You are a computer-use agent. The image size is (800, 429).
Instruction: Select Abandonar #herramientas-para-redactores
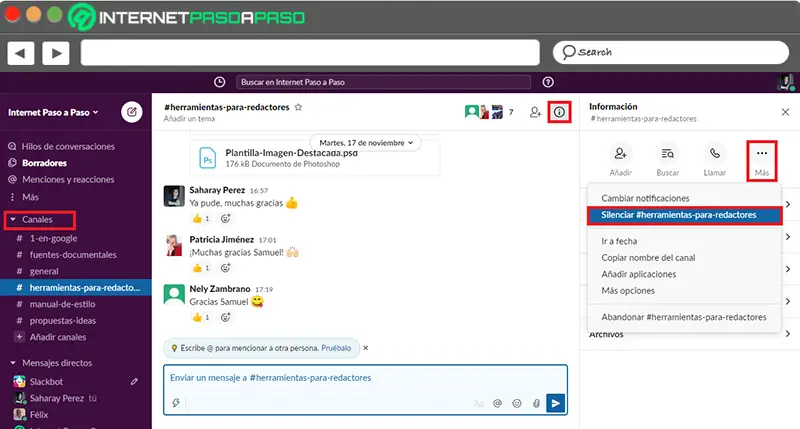coord(684,317)
